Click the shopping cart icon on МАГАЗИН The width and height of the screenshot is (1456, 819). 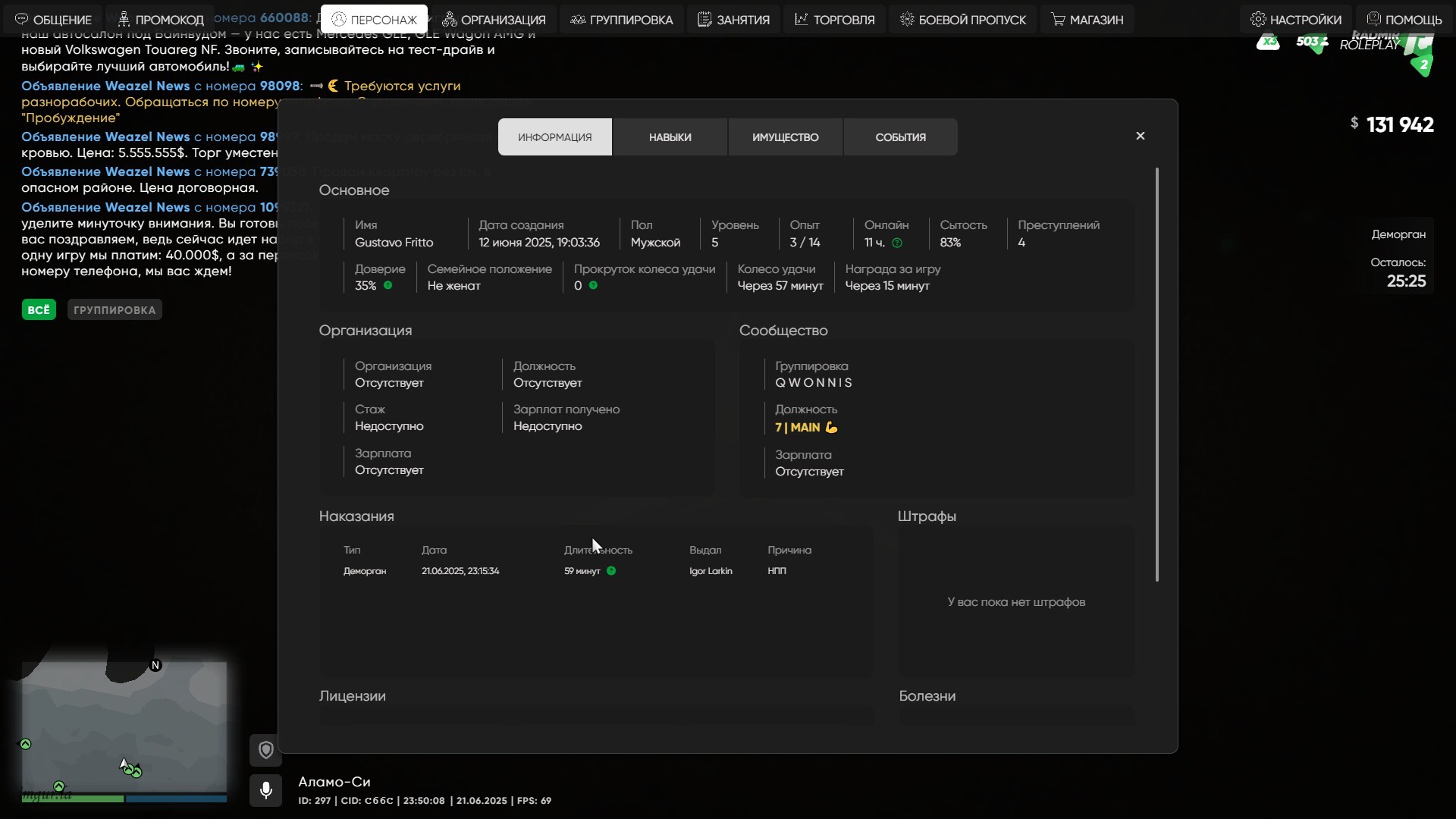(1058, 19)
